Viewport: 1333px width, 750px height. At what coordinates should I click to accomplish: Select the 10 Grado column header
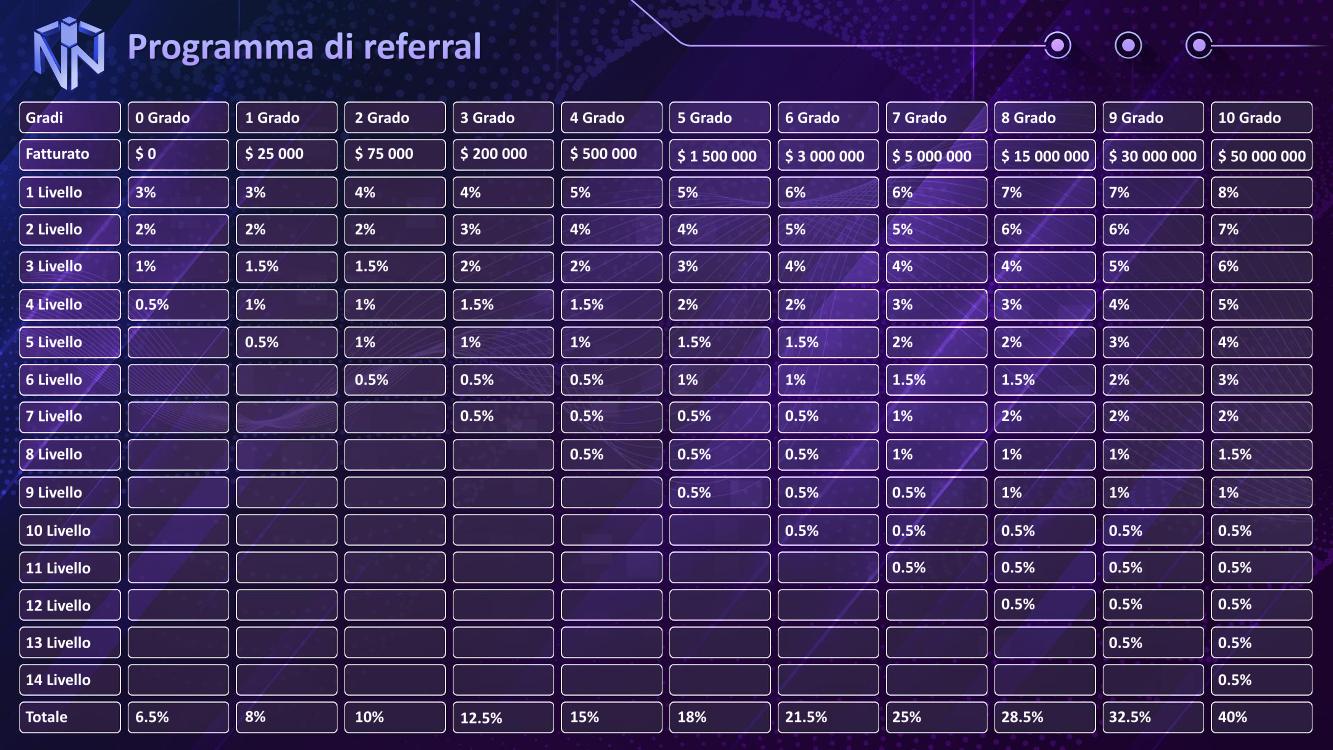(x=1261, y=118)
